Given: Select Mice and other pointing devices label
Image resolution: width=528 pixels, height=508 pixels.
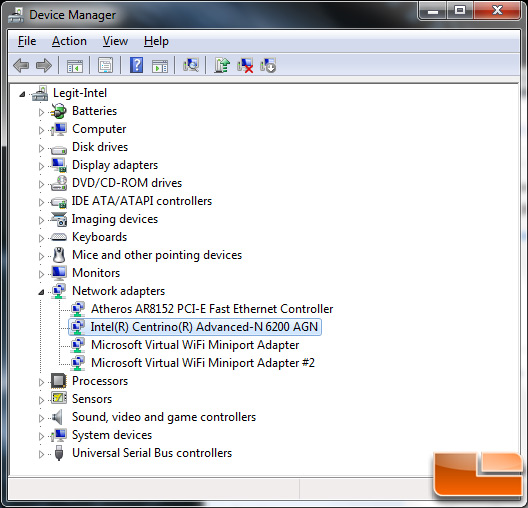Looking at the screenshot, I should (157, 255).
